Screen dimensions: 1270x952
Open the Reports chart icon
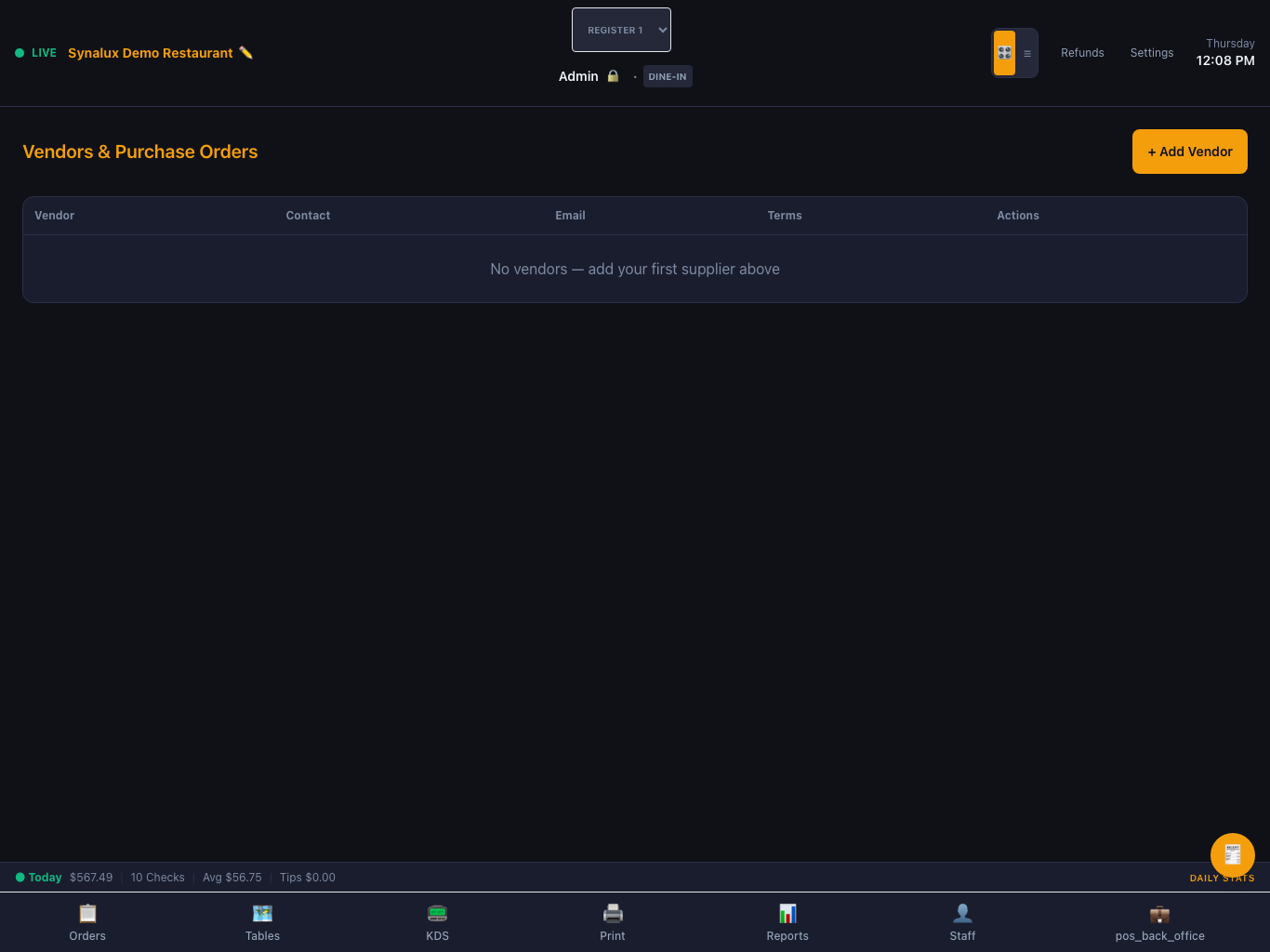tap(787, 913)
